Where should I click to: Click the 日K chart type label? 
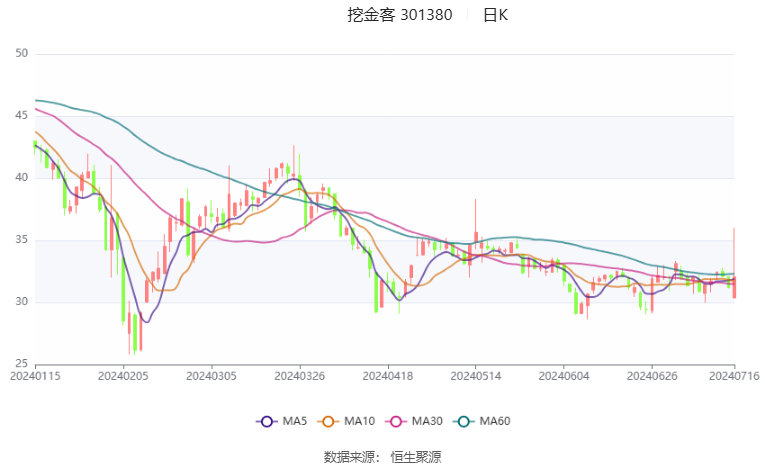pyautogui.click(x=496, y=15)
